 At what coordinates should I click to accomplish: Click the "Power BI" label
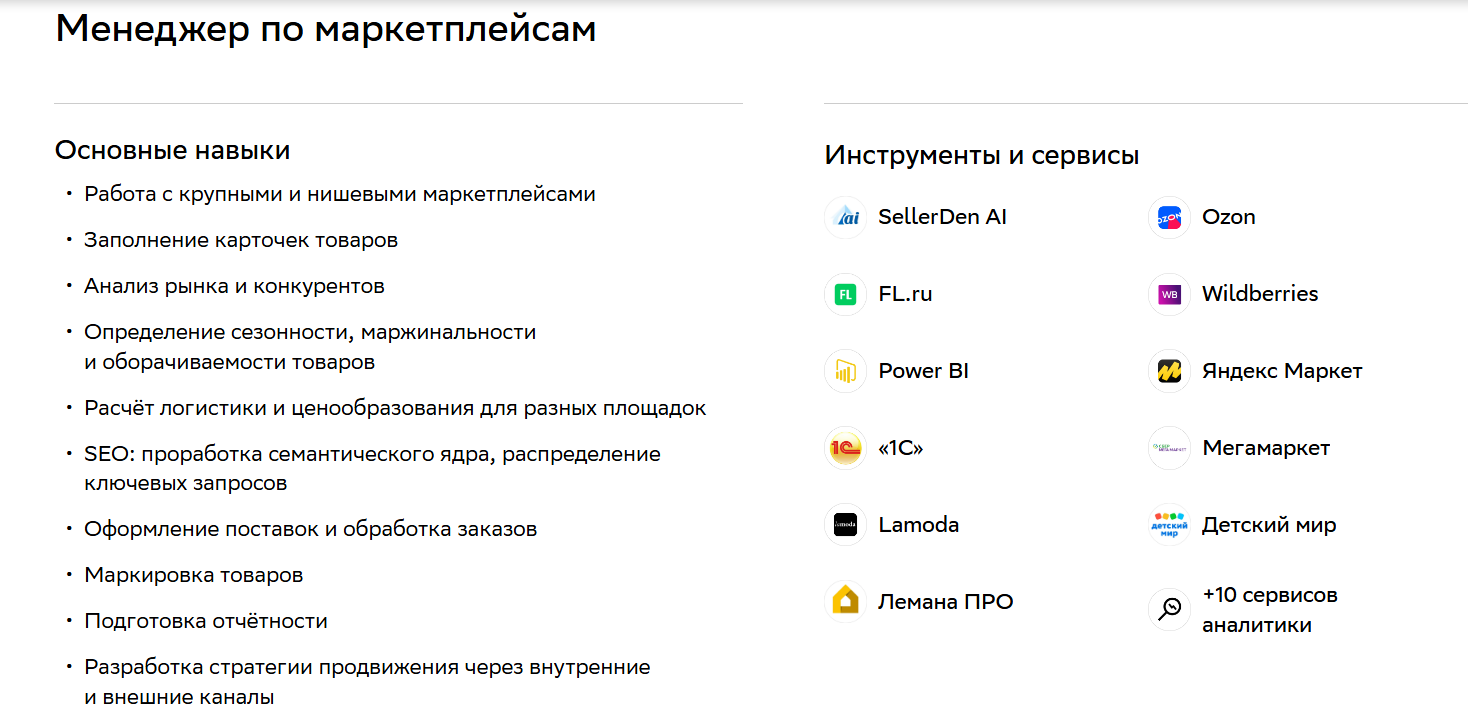point(923,371)
